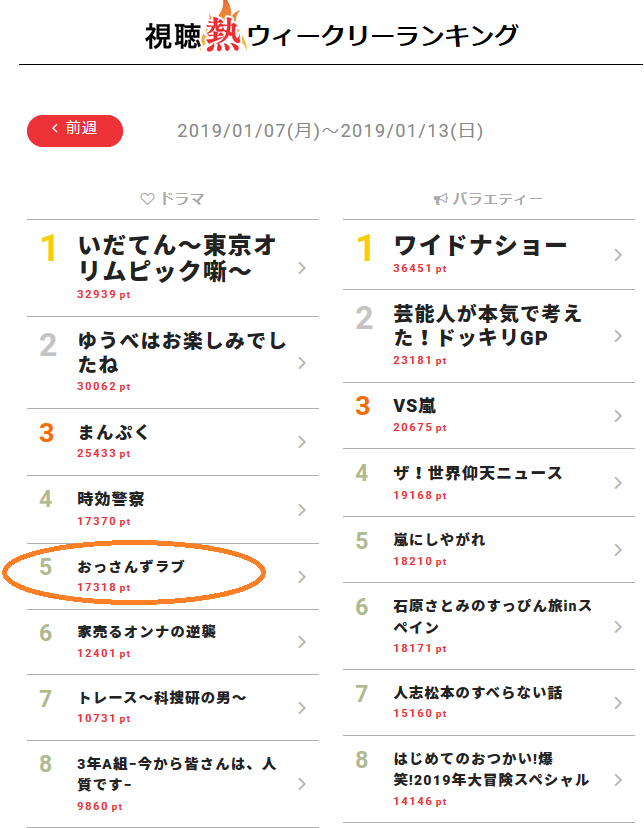Viewport: 644px width, 828px height.
Task: Open おっさんずラブ ranking entry
Action: click(173, 576)
